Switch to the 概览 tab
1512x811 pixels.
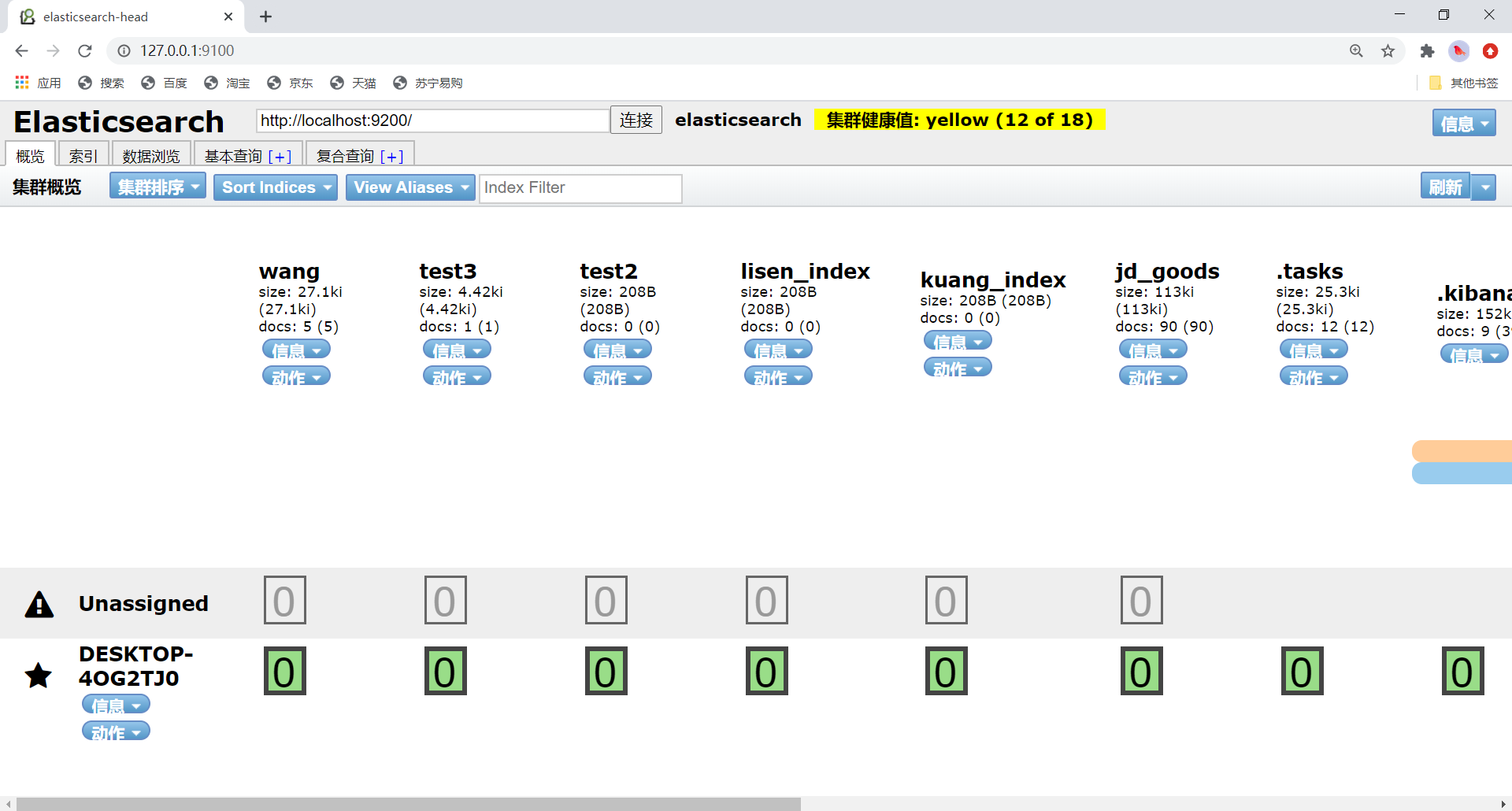31,155
